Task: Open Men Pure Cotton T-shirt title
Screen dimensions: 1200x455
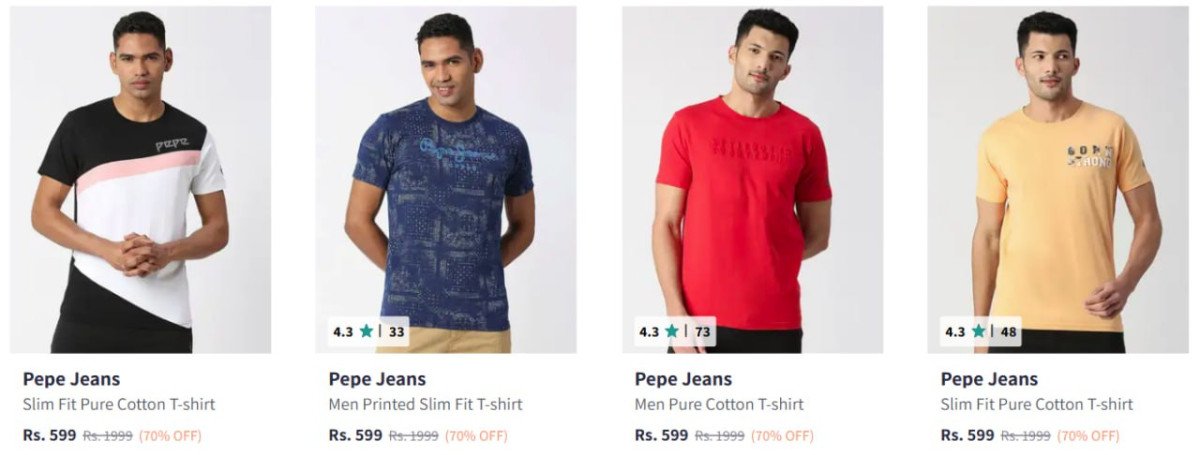Action: pyautogui.click(x=719, y=405)
